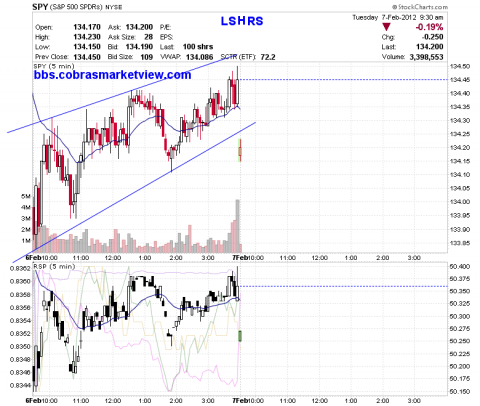The width and height of the screenshot is (480, 406).
Task: Click the 0.8344 ratio axis label
Action: (20, 386)
